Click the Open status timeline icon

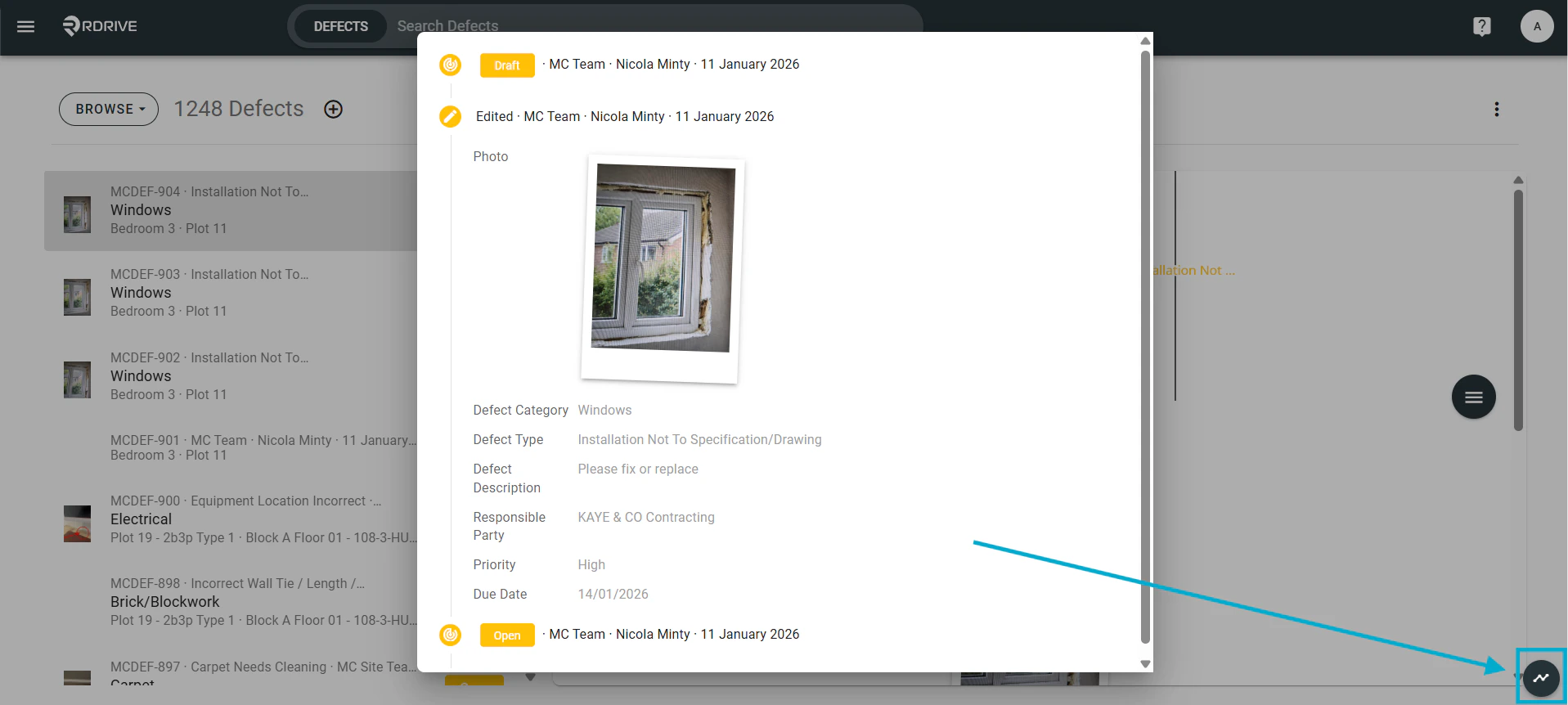pyautogui.click(x=450, y=635)
